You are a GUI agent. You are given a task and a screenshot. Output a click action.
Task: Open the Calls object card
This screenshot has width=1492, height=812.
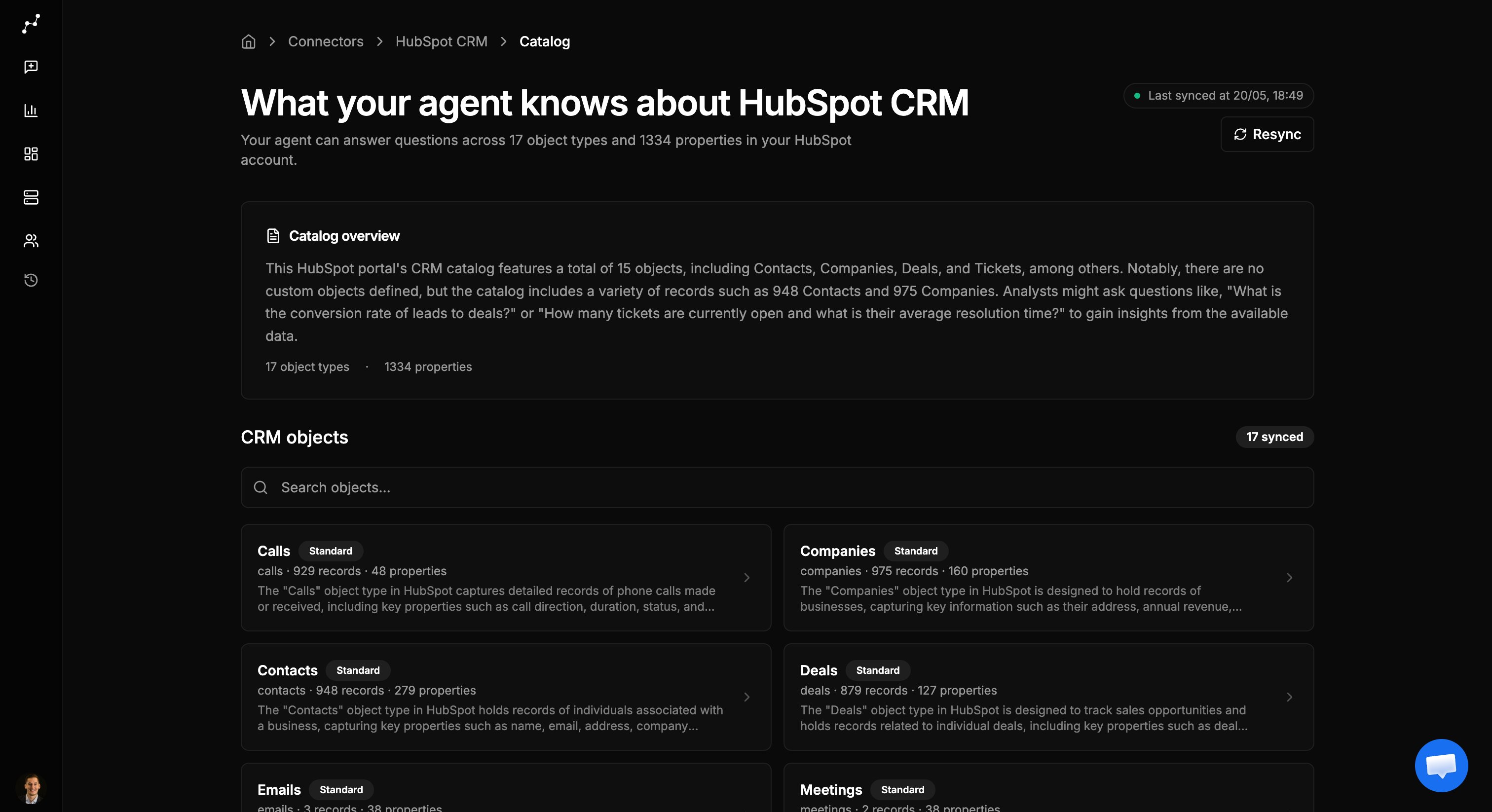point(506,578)
